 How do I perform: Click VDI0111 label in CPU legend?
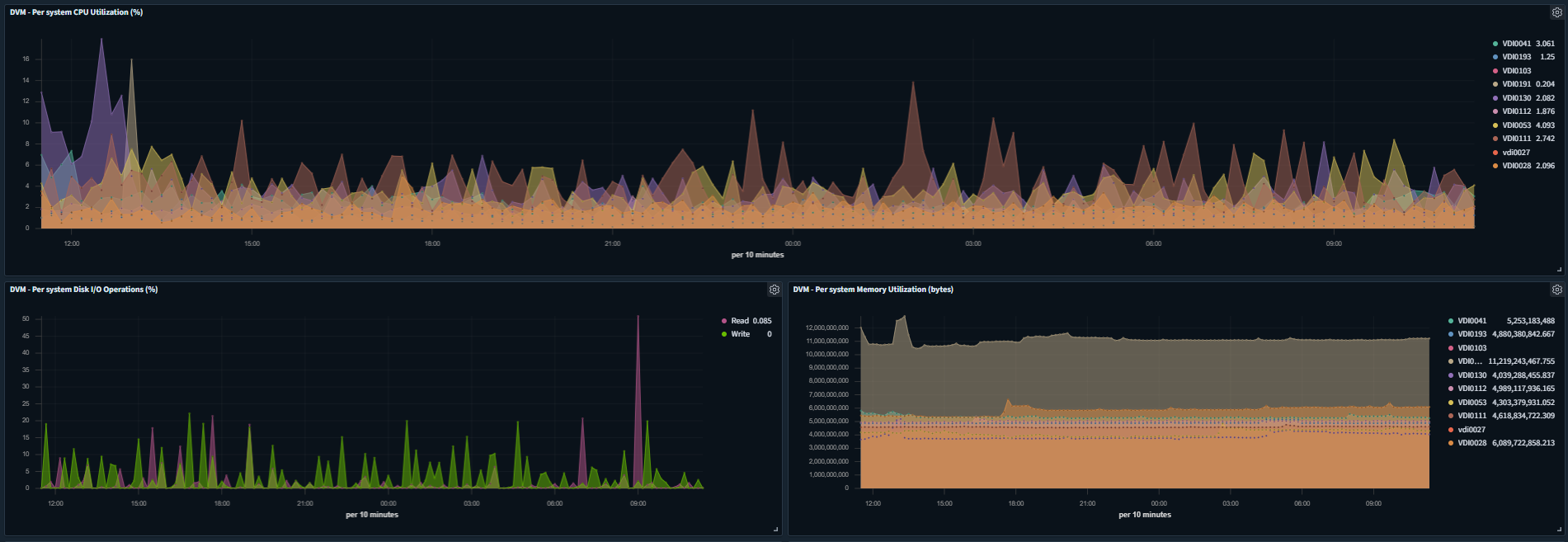point(1516,139)
